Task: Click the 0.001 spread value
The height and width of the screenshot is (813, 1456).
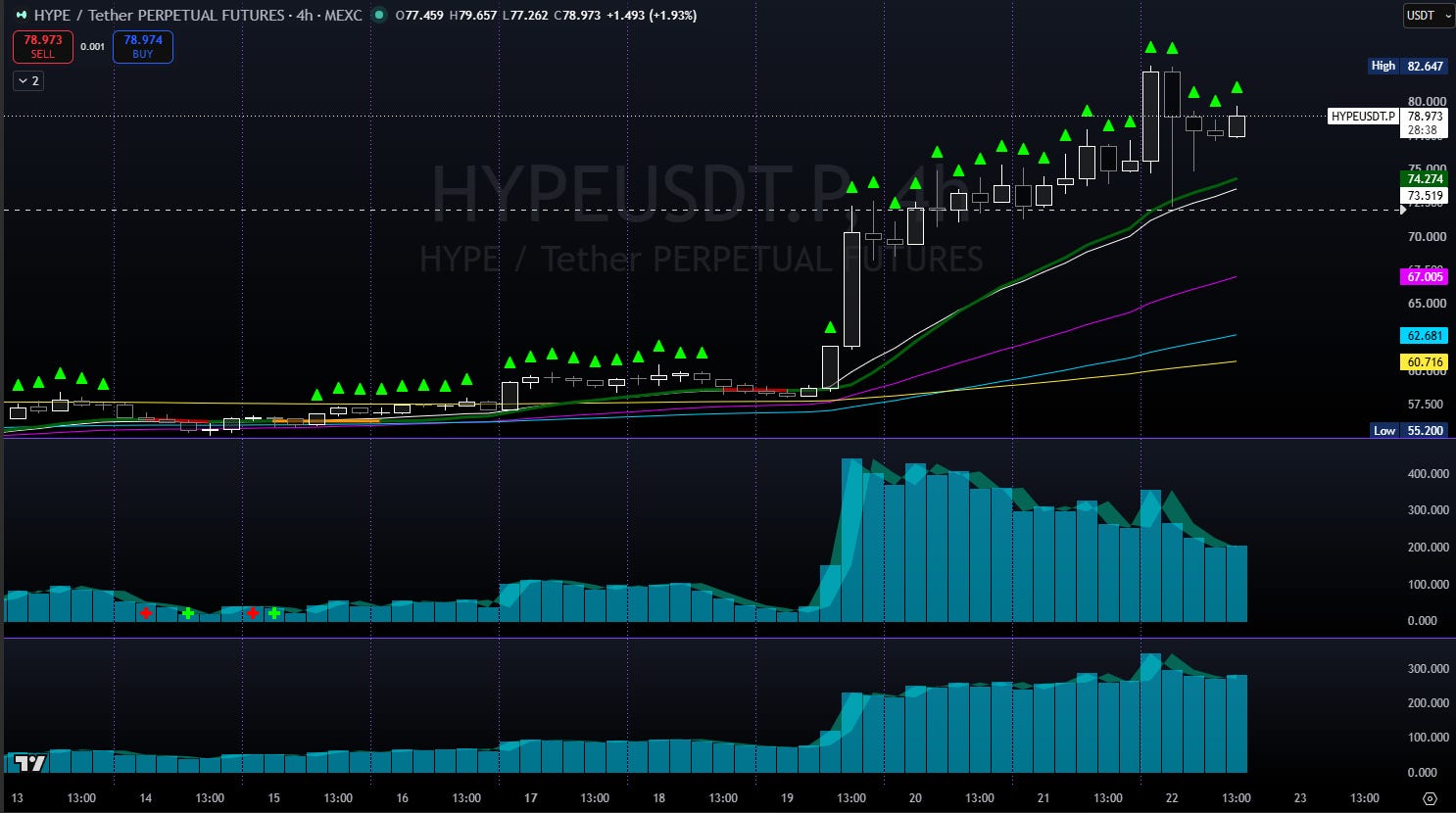Action: 93,47
